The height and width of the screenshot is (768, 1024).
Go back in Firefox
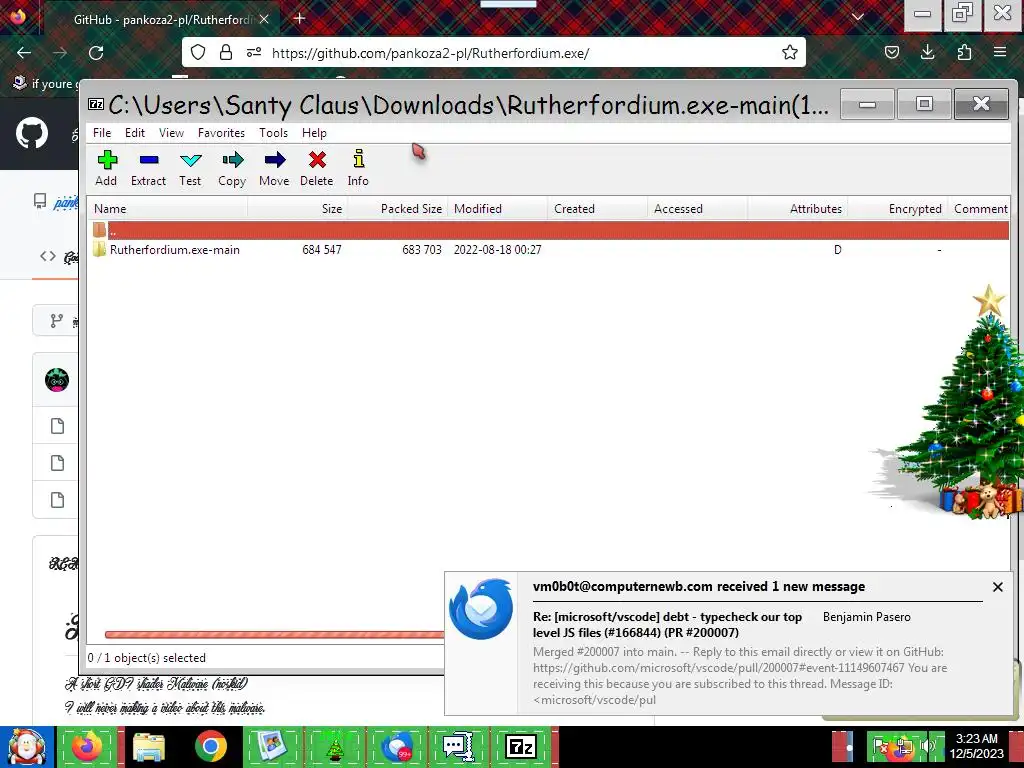tap(24, 53)
